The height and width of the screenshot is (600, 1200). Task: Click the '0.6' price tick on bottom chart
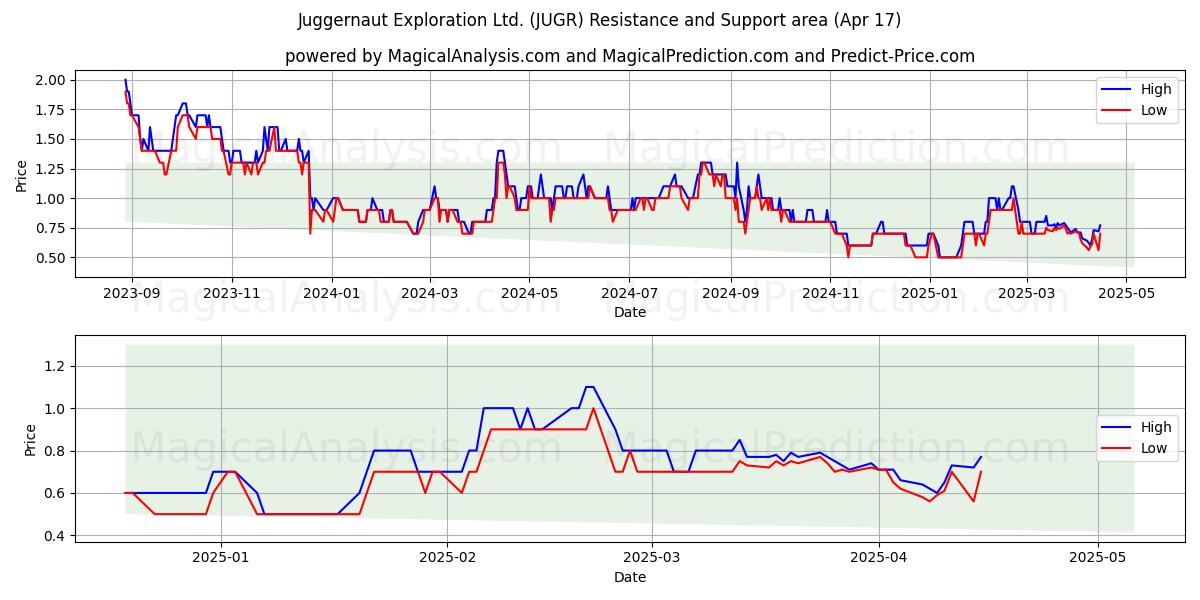[x=56, y=494]
